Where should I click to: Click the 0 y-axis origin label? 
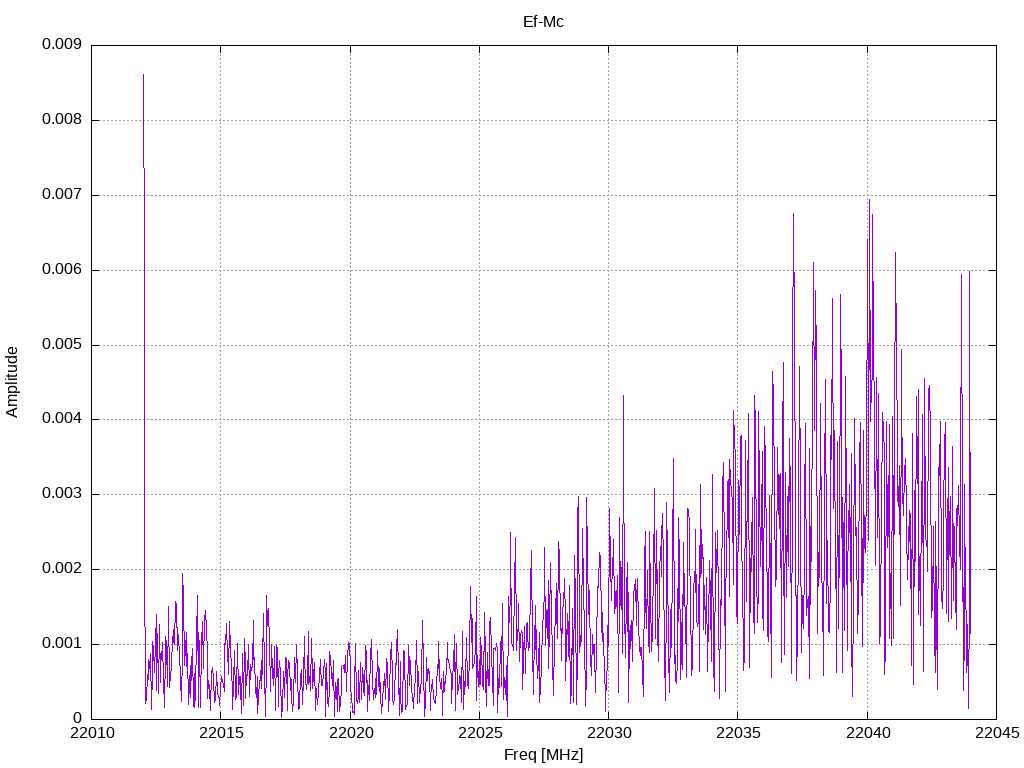77,718
